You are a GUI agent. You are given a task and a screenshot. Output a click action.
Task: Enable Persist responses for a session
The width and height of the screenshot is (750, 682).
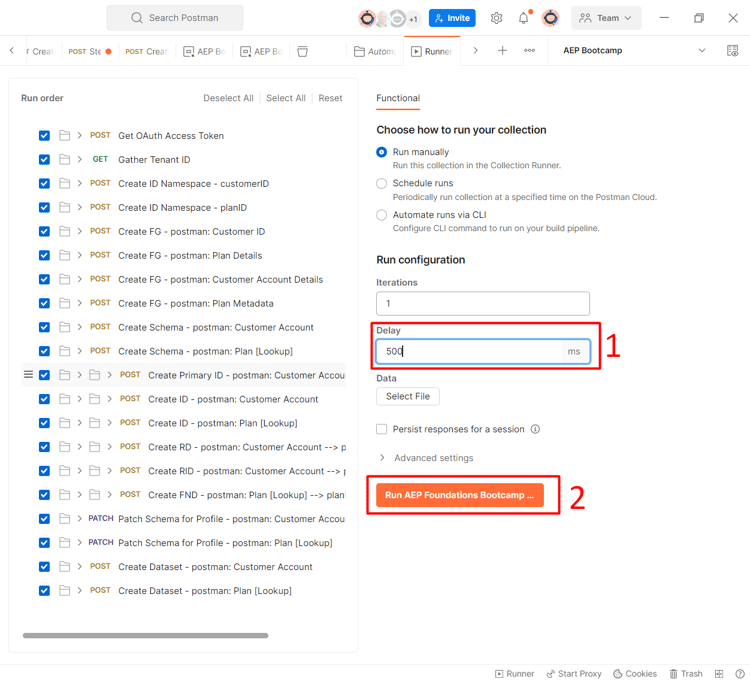click(x=381, y=429)
